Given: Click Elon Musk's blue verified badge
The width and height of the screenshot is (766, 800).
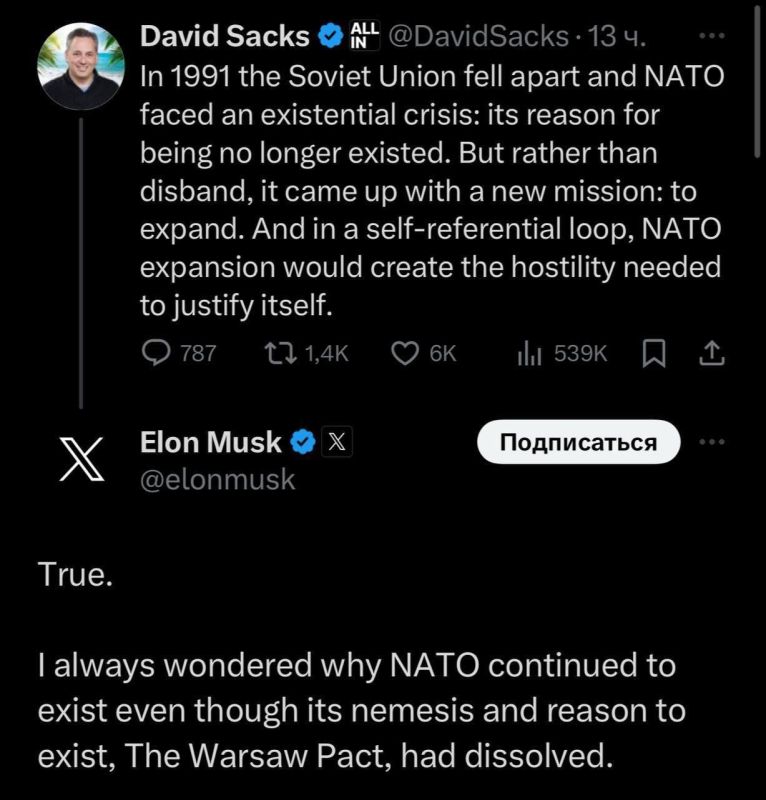Looking at the screenshot, I should tap(303, 441).
